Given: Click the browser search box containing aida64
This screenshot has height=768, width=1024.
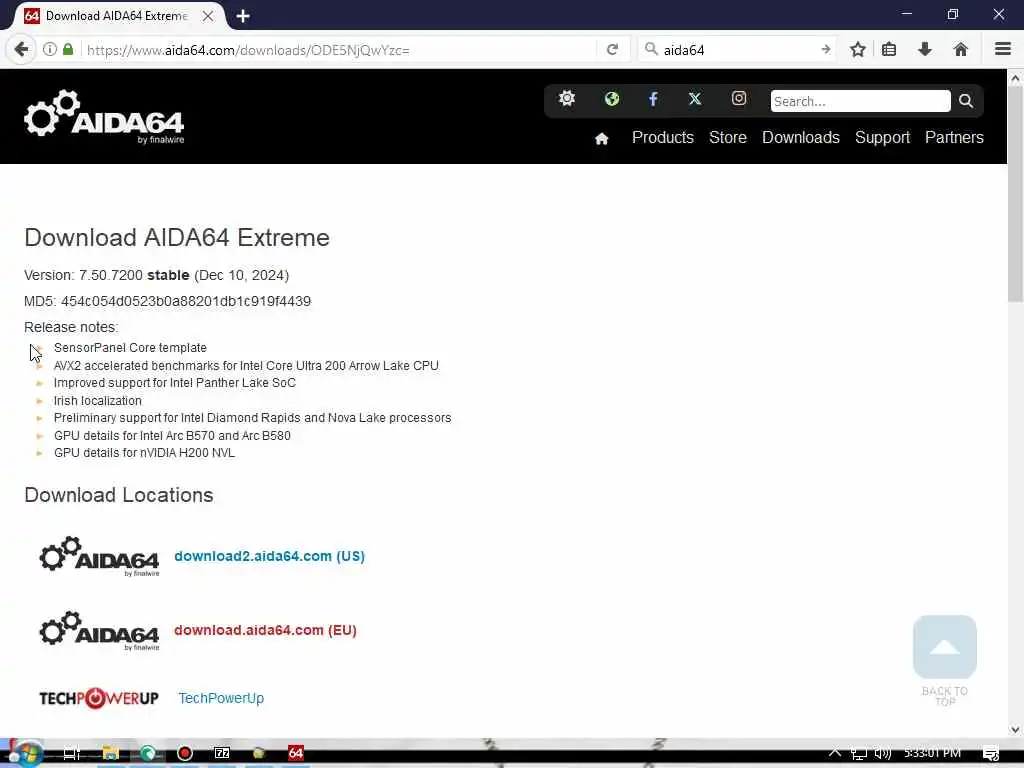Looking at the screenshot, I should pos(738,50).
